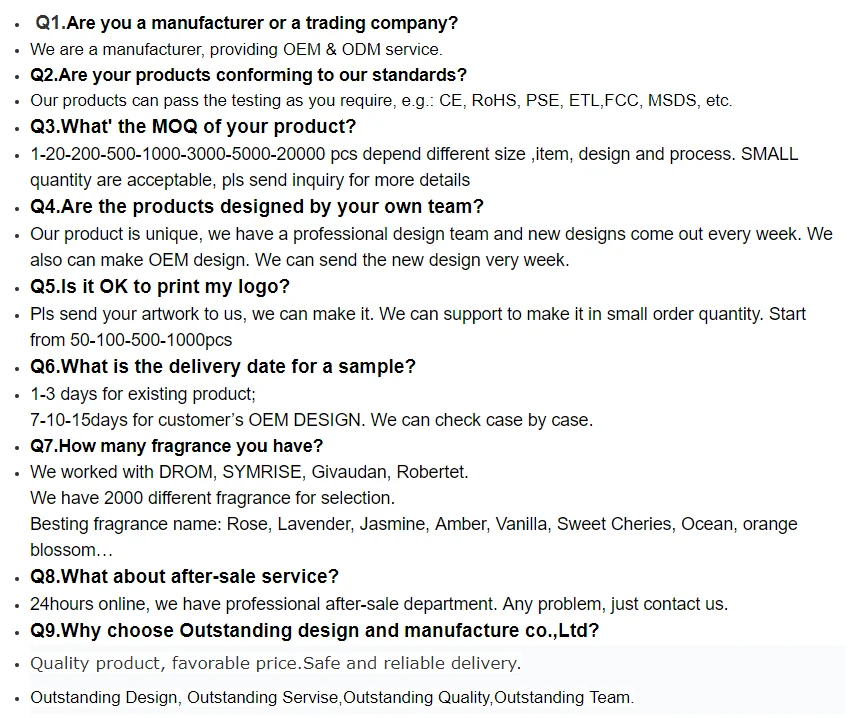Click the Q2 products conforming to standards heading

click(x=248, y=75)
